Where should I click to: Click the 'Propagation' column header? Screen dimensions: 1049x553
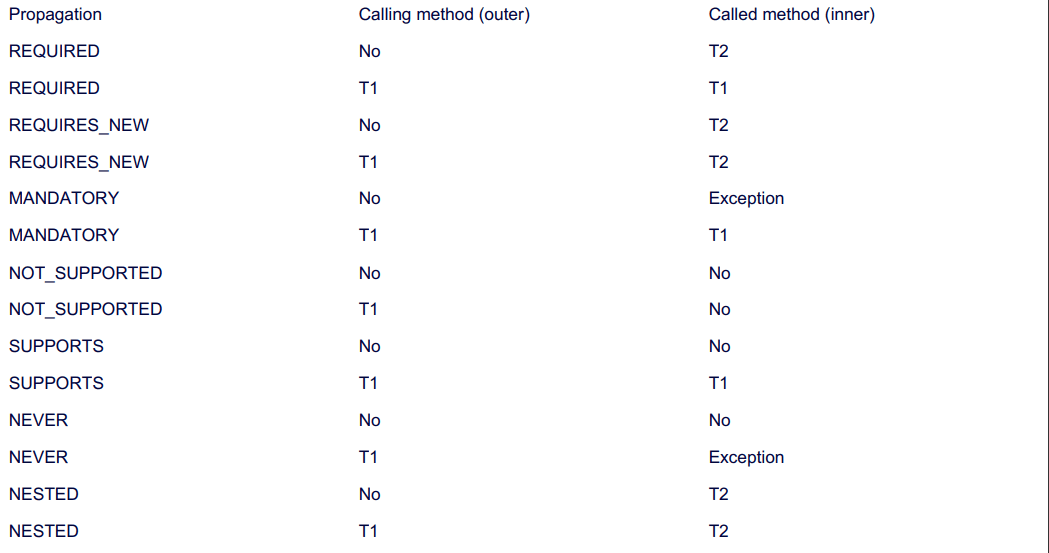pos(56,15)
